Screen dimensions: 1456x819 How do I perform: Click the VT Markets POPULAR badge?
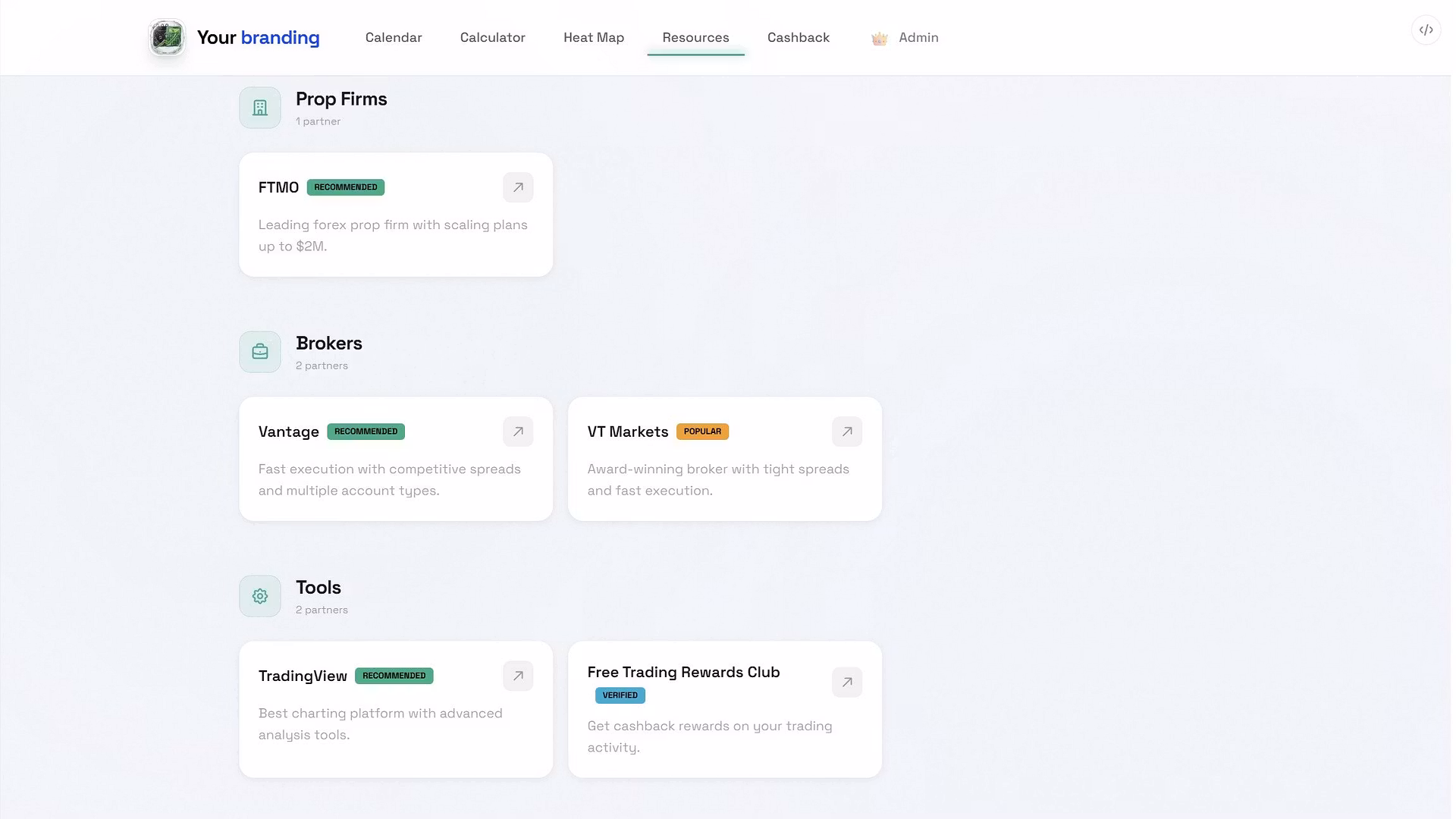tap(702, 431)
